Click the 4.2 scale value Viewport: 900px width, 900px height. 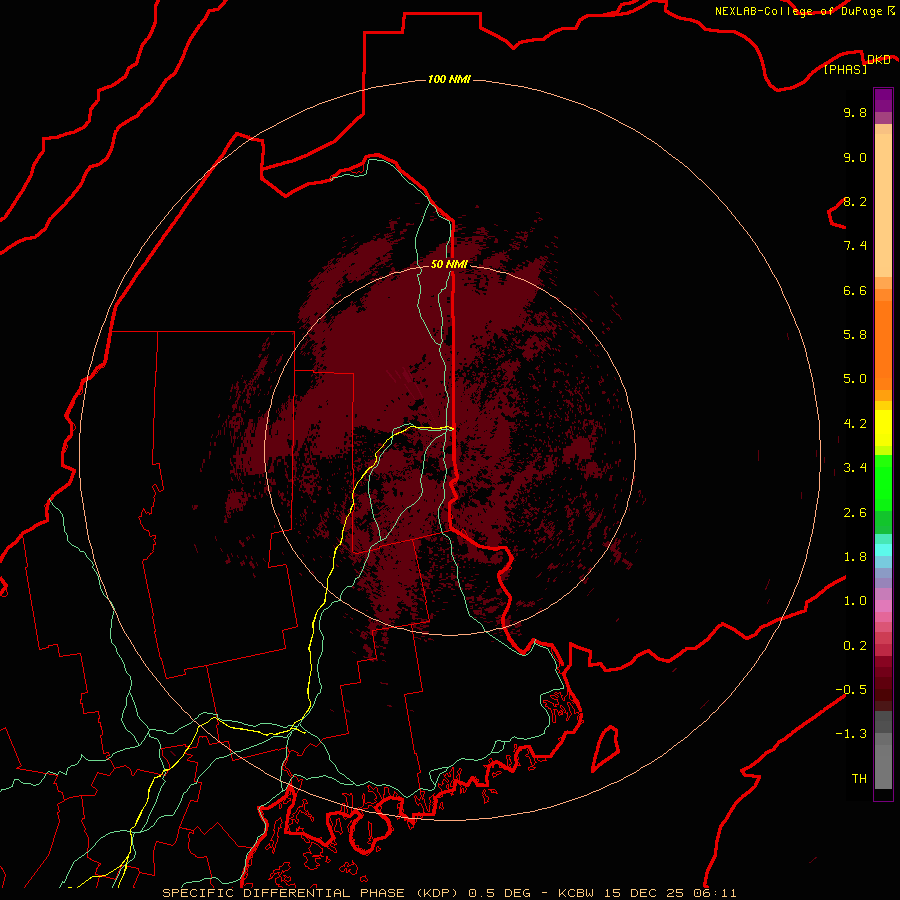pyautogui.click(x=855, y=424)
